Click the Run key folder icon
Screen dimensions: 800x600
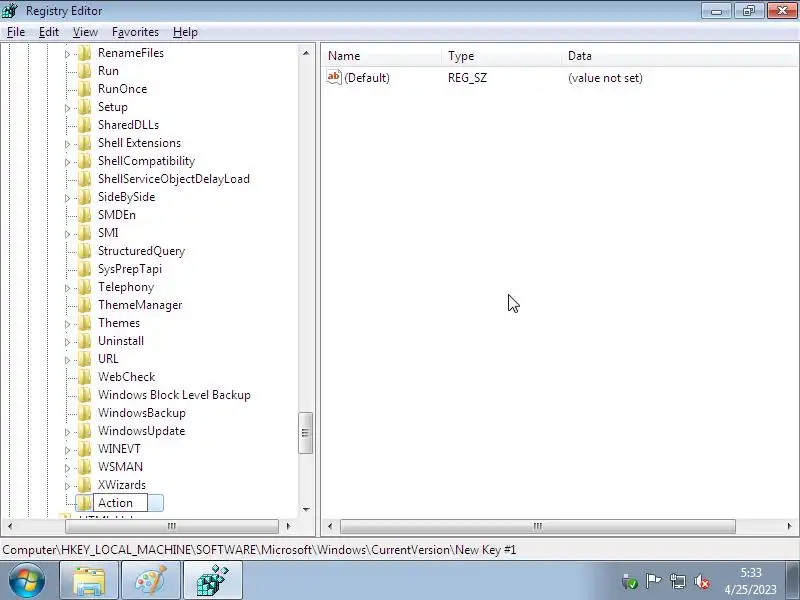[x=84, y=71]
